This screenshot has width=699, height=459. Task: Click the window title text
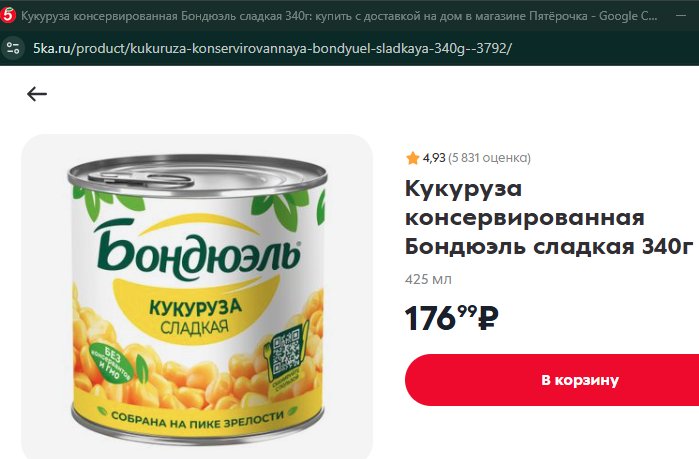pos(339,16)
